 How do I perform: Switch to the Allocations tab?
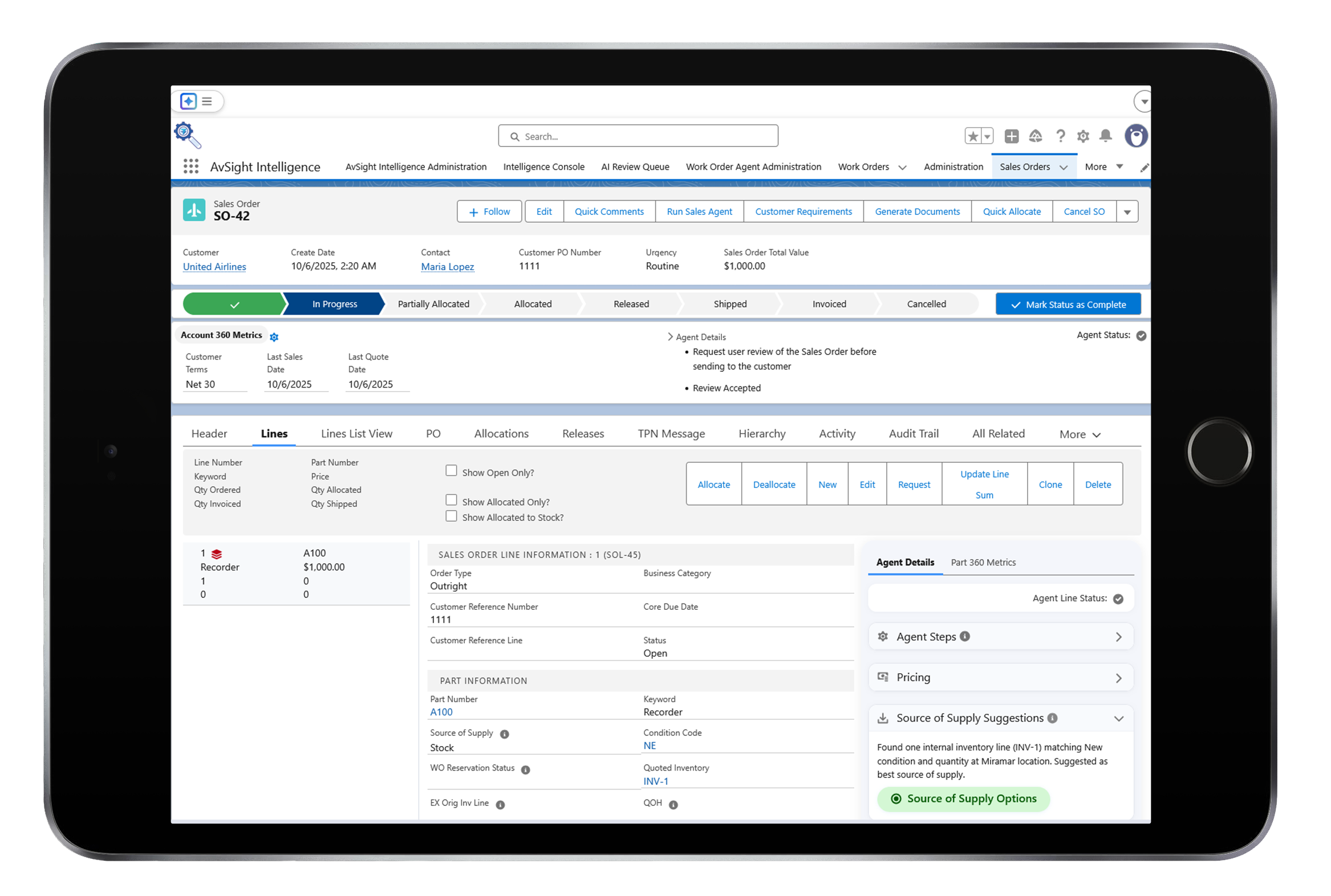click(x=501, y=434)
